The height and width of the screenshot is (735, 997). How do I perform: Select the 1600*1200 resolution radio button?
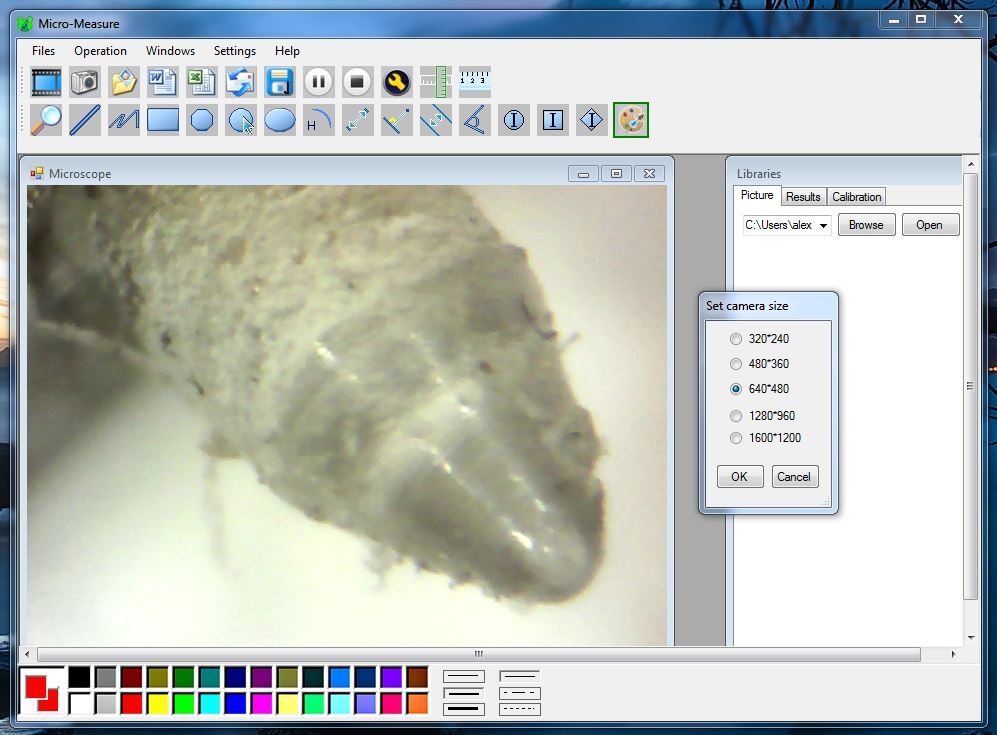(737, 438)
